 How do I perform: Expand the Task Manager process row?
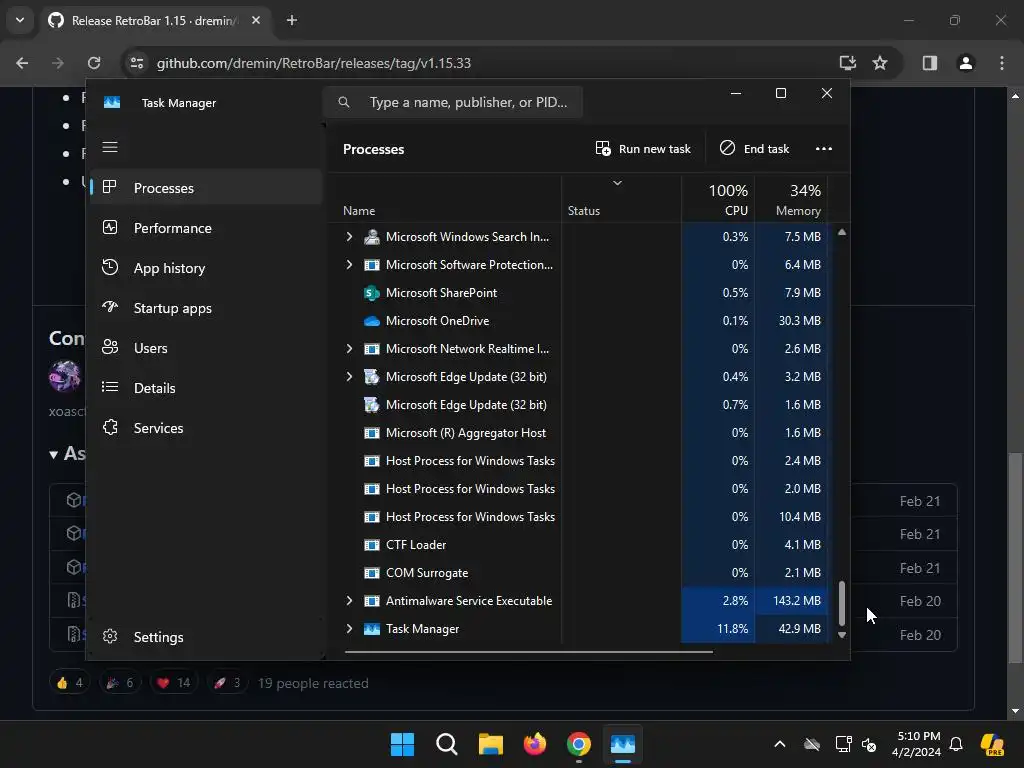pos(349,629)
